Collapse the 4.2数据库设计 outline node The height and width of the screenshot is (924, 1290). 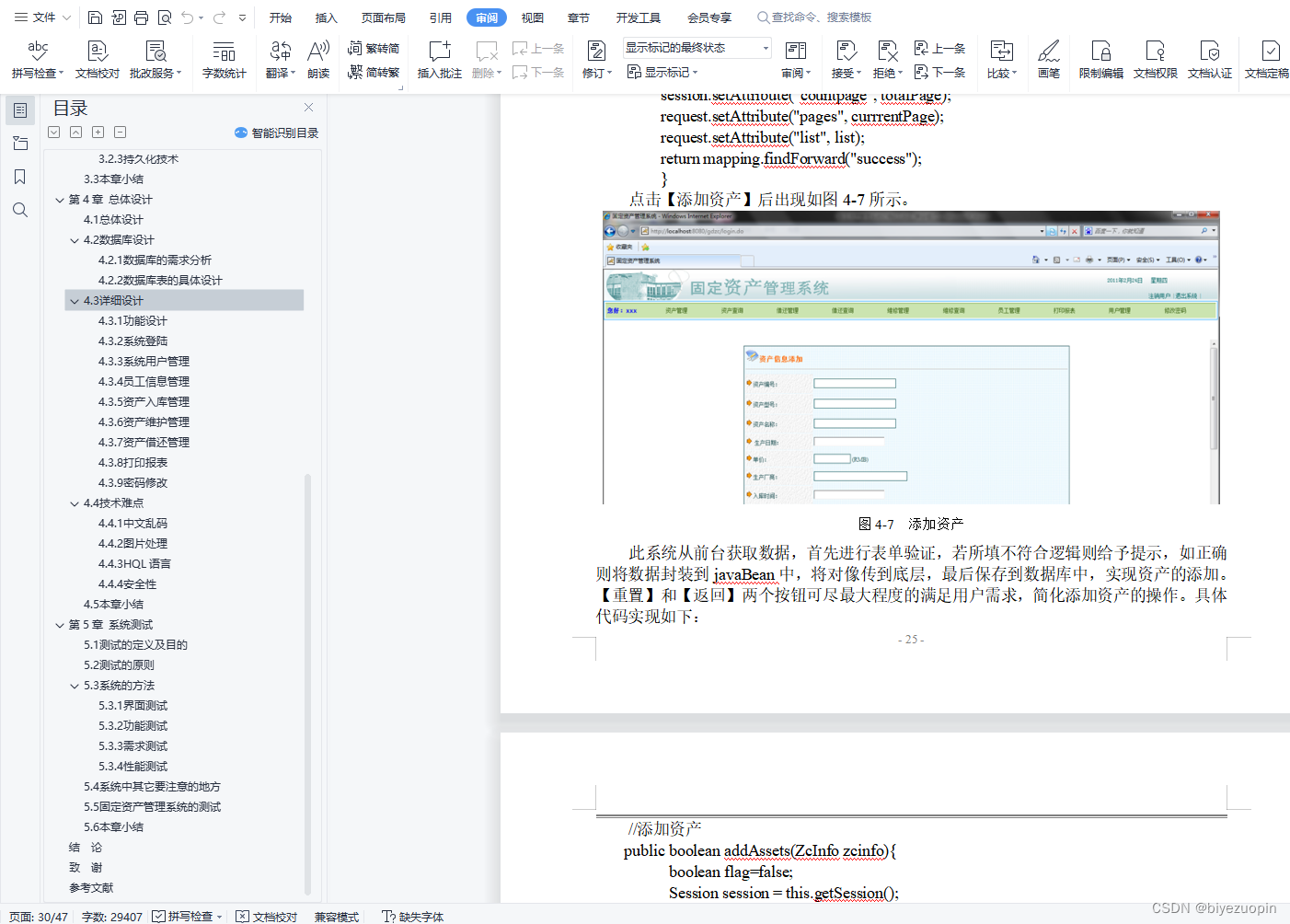tap(75, 240)
